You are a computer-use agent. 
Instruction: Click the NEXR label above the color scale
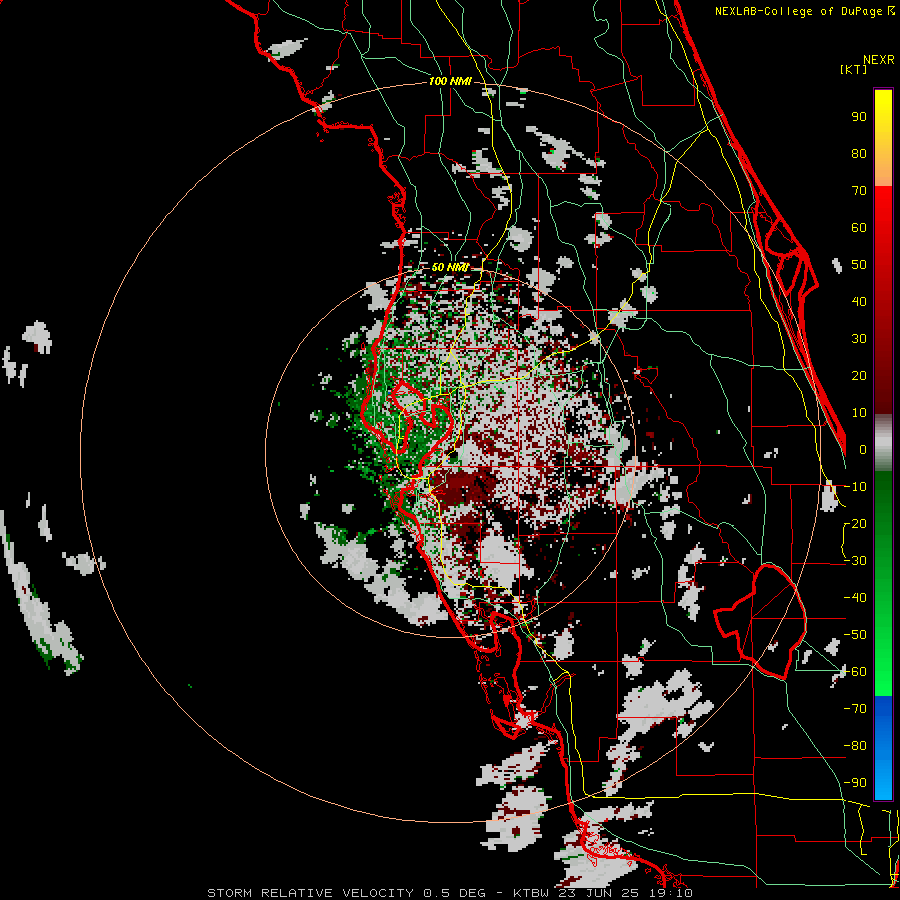[879, 60]
